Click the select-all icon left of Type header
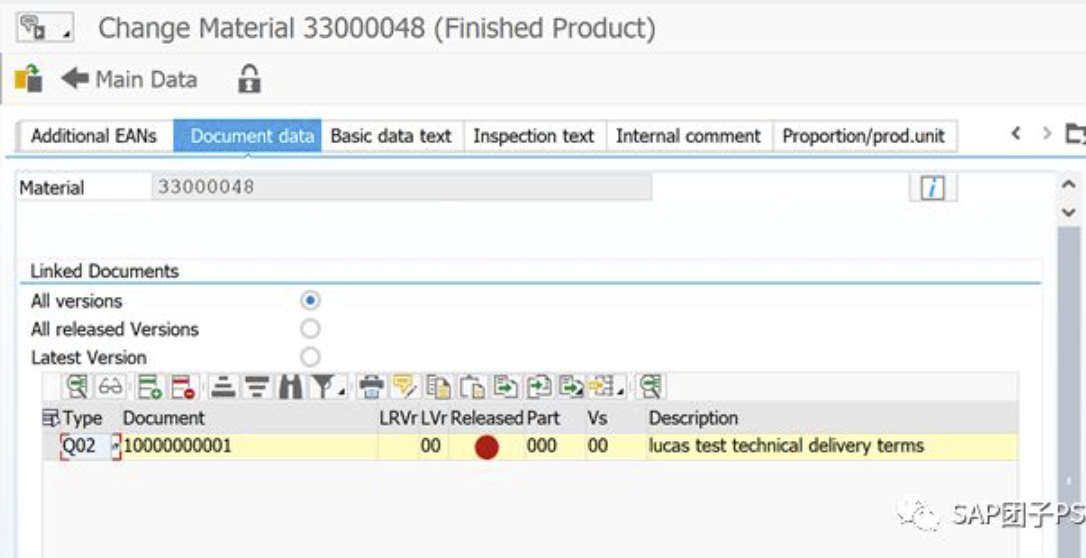The height and width of the screenshot is (558, 1086). (51, 417)
